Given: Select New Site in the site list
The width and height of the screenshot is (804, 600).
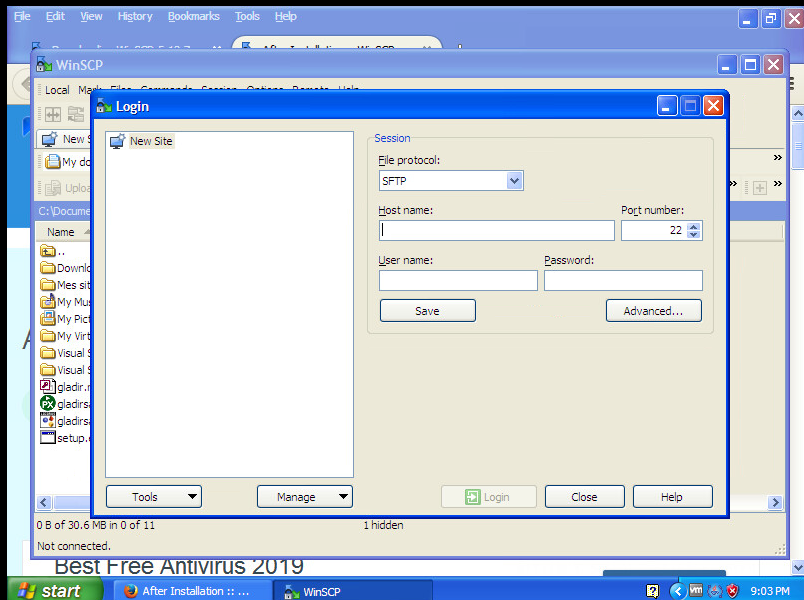Looking at the screenshot, I should [151, 141].
